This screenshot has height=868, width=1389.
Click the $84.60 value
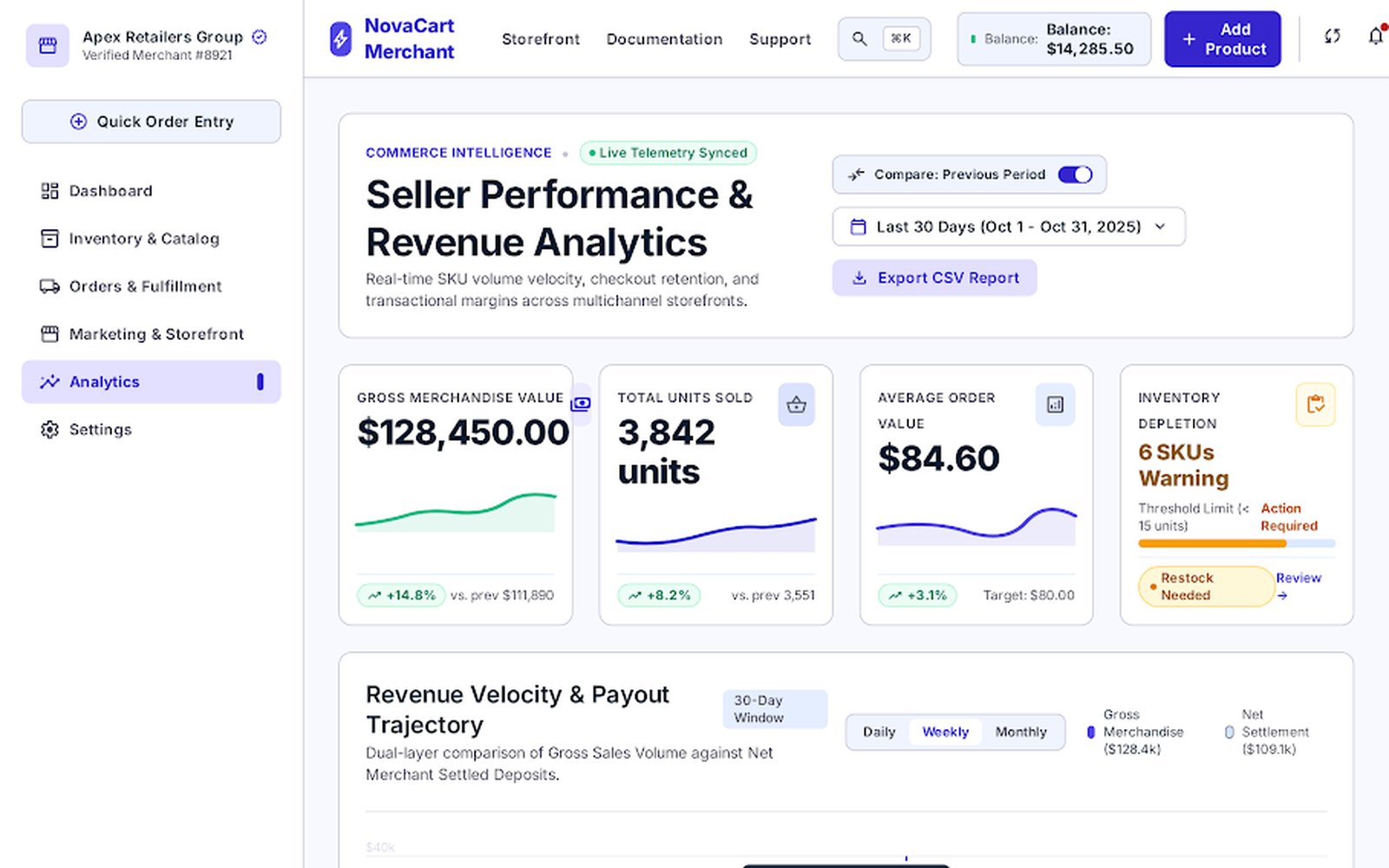[x=938, y=458]
